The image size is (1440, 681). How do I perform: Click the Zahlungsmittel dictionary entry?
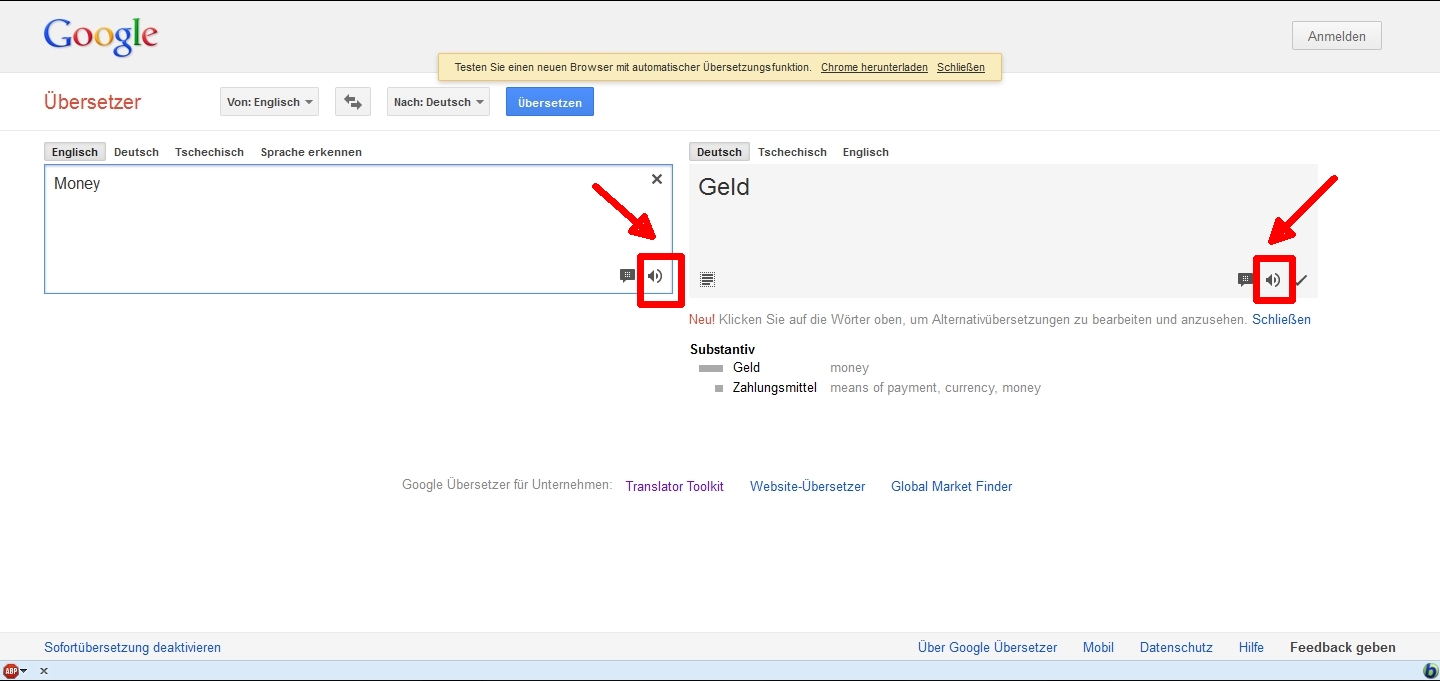click(774, 388)
